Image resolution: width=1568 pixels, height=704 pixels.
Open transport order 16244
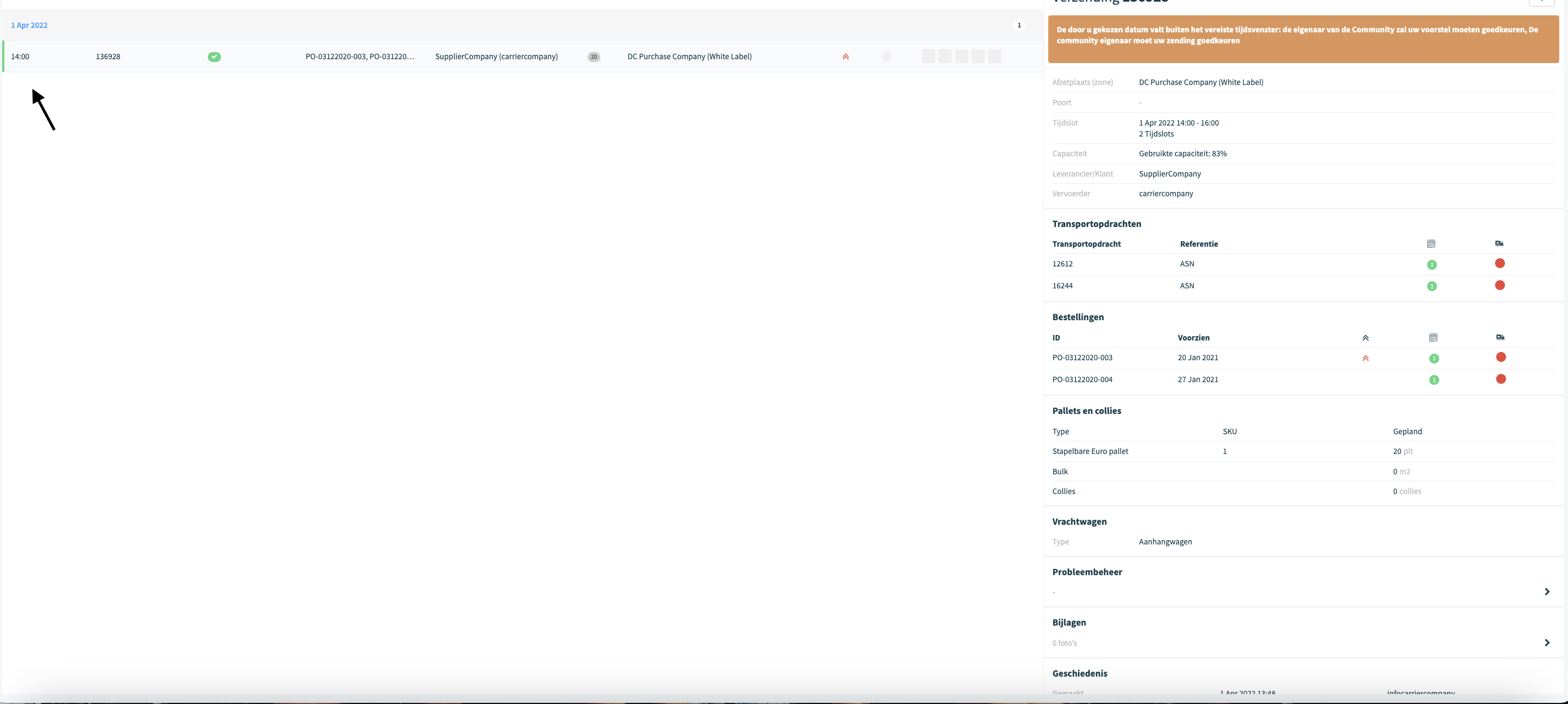point(1062,286)
